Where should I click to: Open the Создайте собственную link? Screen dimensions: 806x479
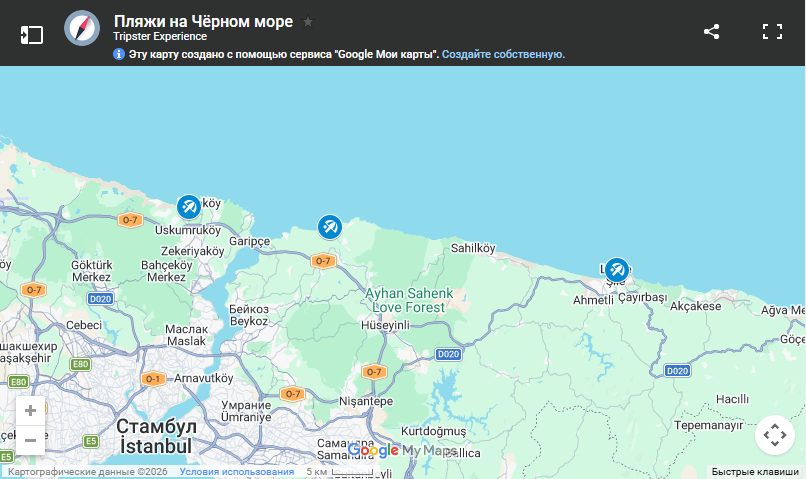tap(503, 54)
